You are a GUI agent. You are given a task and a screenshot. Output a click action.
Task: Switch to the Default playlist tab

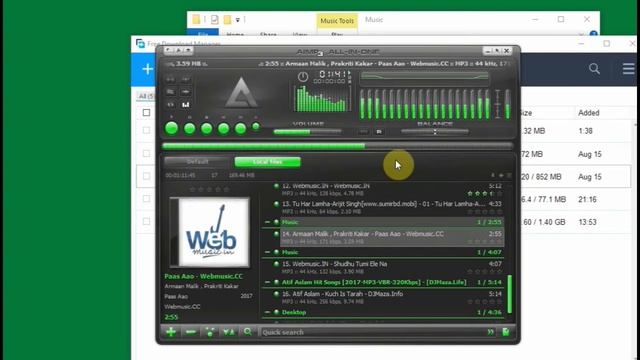pyautogui.click(x=198, y=162)
